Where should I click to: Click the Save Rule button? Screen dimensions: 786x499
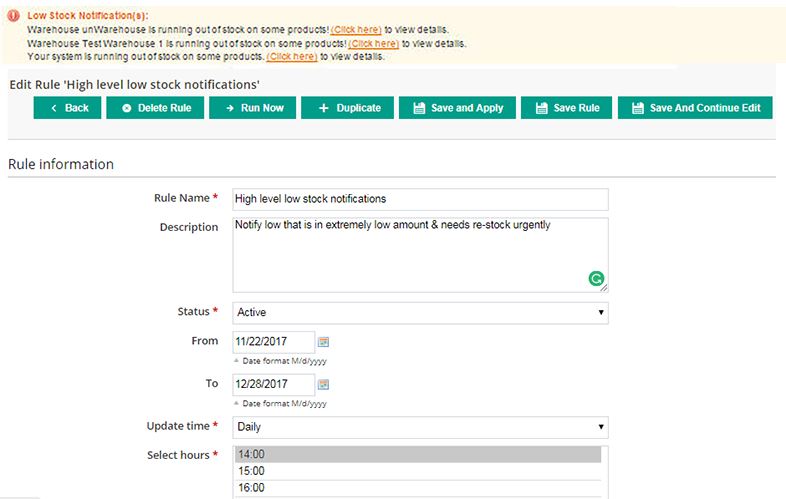[565, 108]
